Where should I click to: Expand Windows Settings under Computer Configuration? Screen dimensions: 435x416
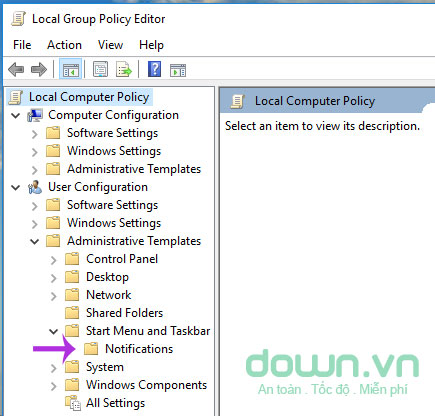[34, 152]
